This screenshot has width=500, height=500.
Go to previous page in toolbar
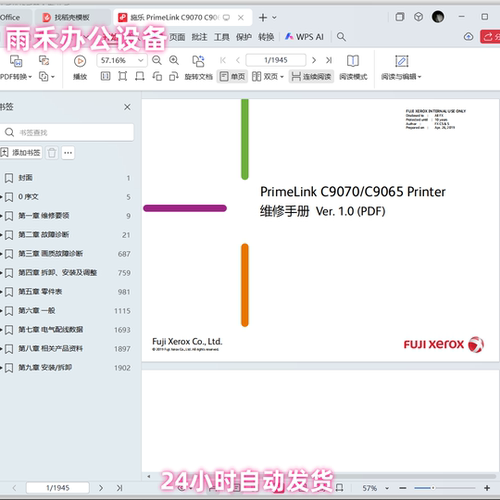[238, 60]
